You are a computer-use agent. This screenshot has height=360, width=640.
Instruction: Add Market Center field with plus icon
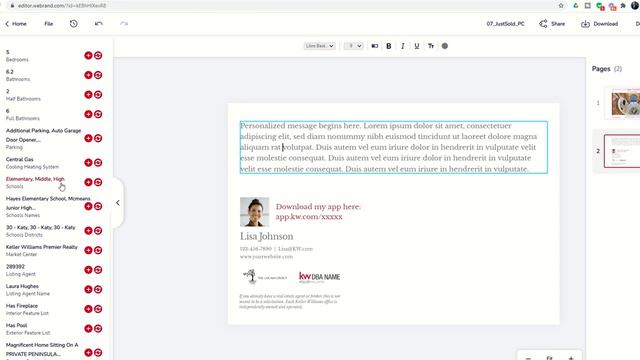pyautogui.click(x=88, y=250)
